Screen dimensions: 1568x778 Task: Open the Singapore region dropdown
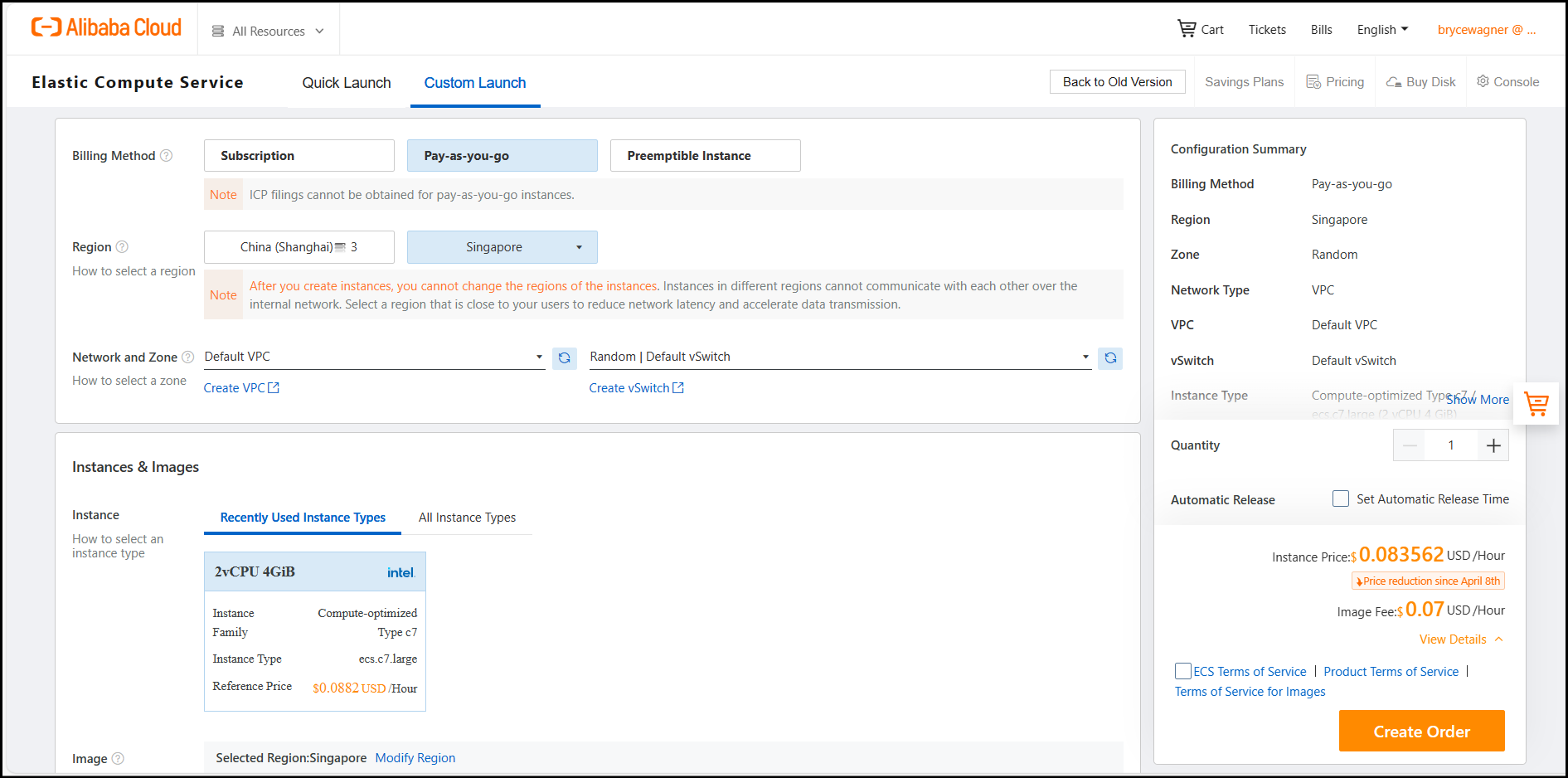[x=502, y=247]
